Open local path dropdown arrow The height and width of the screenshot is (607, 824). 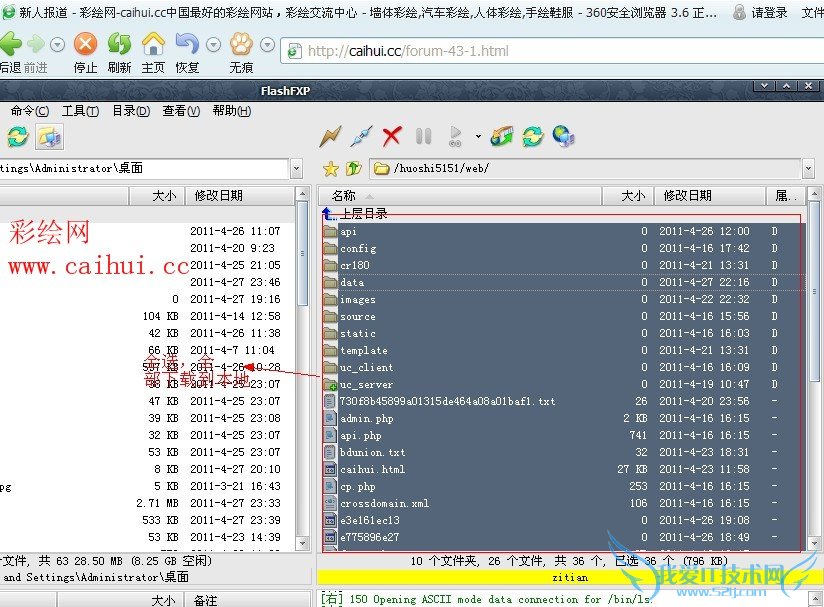(x=296, y=169)
